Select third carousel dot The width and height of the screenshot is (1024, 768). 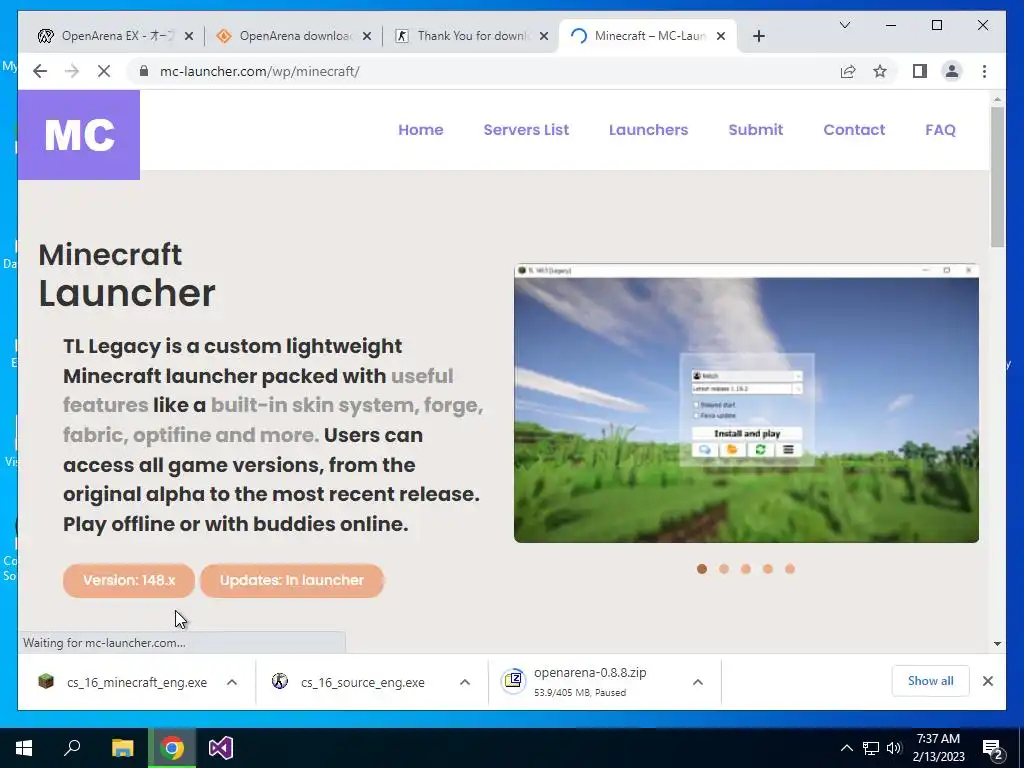746,569
